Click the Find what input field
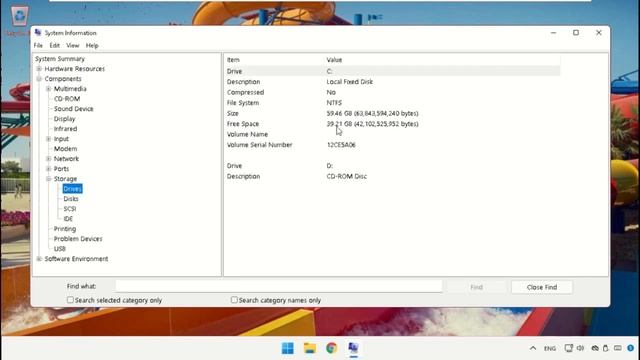Screen dimensions: 640x360 coord(279,287)
